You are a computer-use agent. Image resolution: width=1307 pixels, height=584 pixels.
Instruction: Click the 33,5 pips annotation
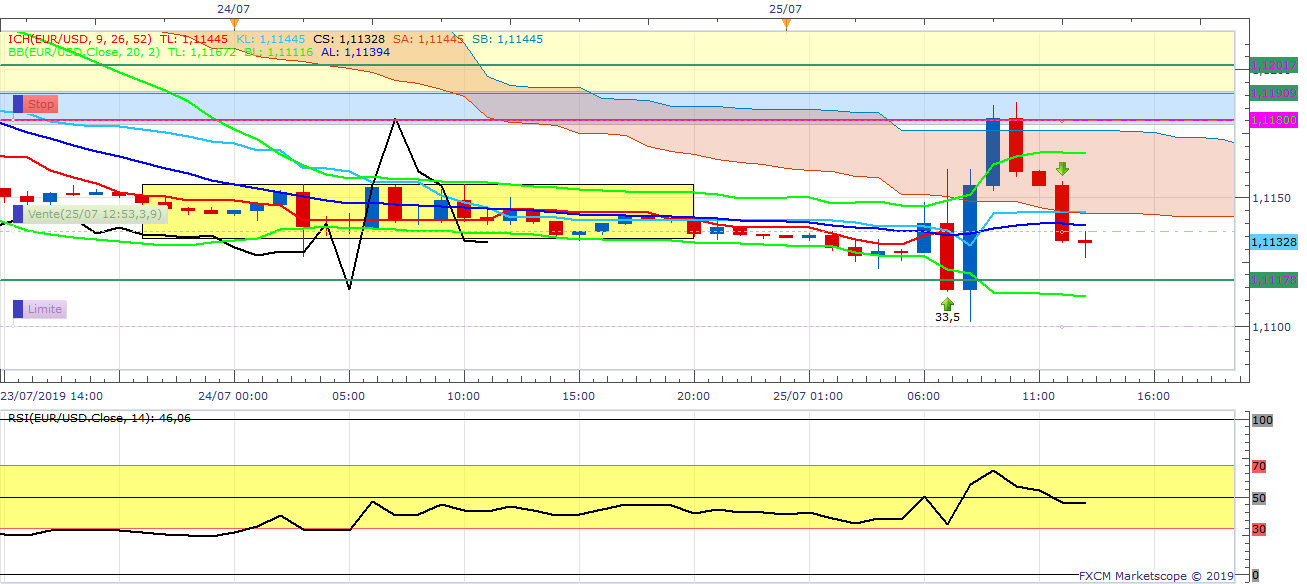pyautogui.click(x=947, y=317)
